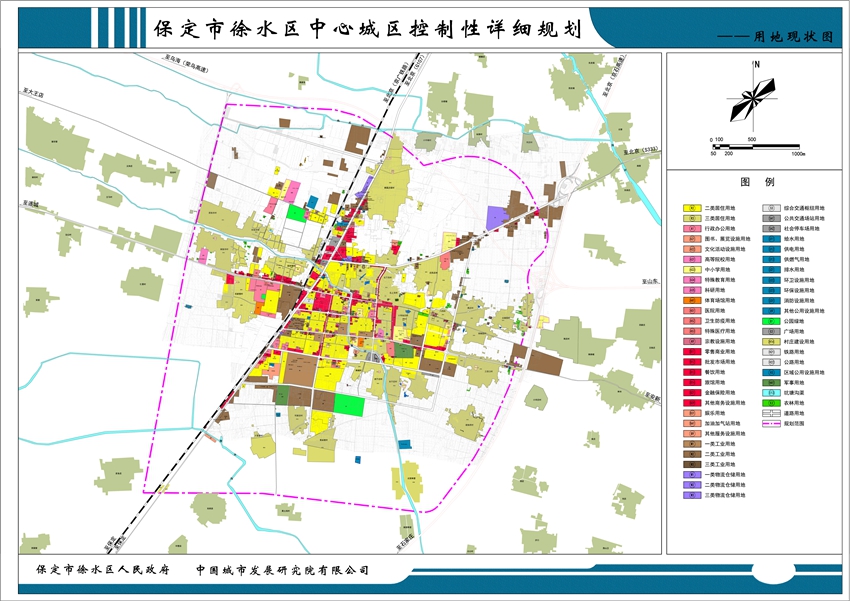The width and height of the screenshot is (850, 601).
Task: Select the 体育场馆用地 orange color swatch
Action: click(691, 302)
